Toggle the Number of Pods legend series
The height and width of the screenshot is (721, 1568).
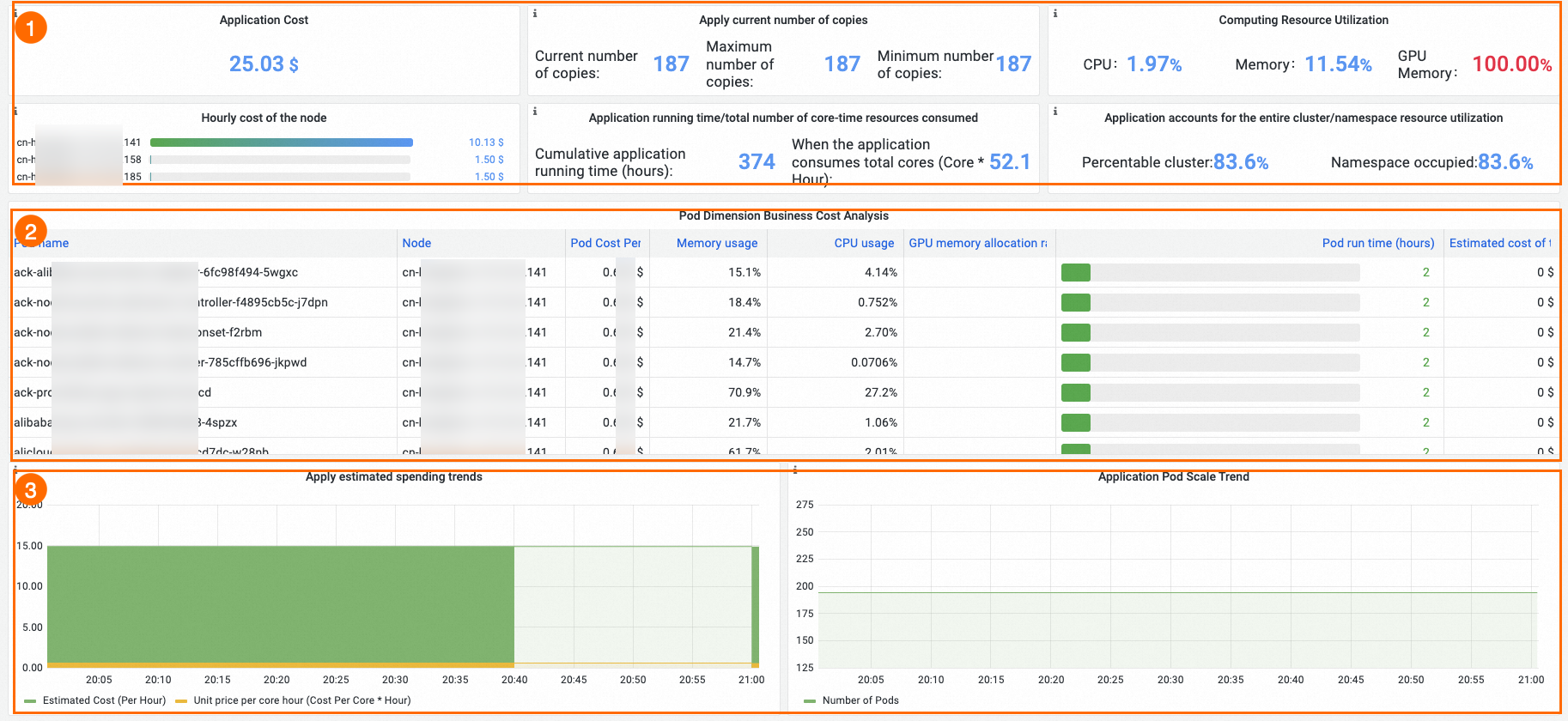(x=860, y=700)
